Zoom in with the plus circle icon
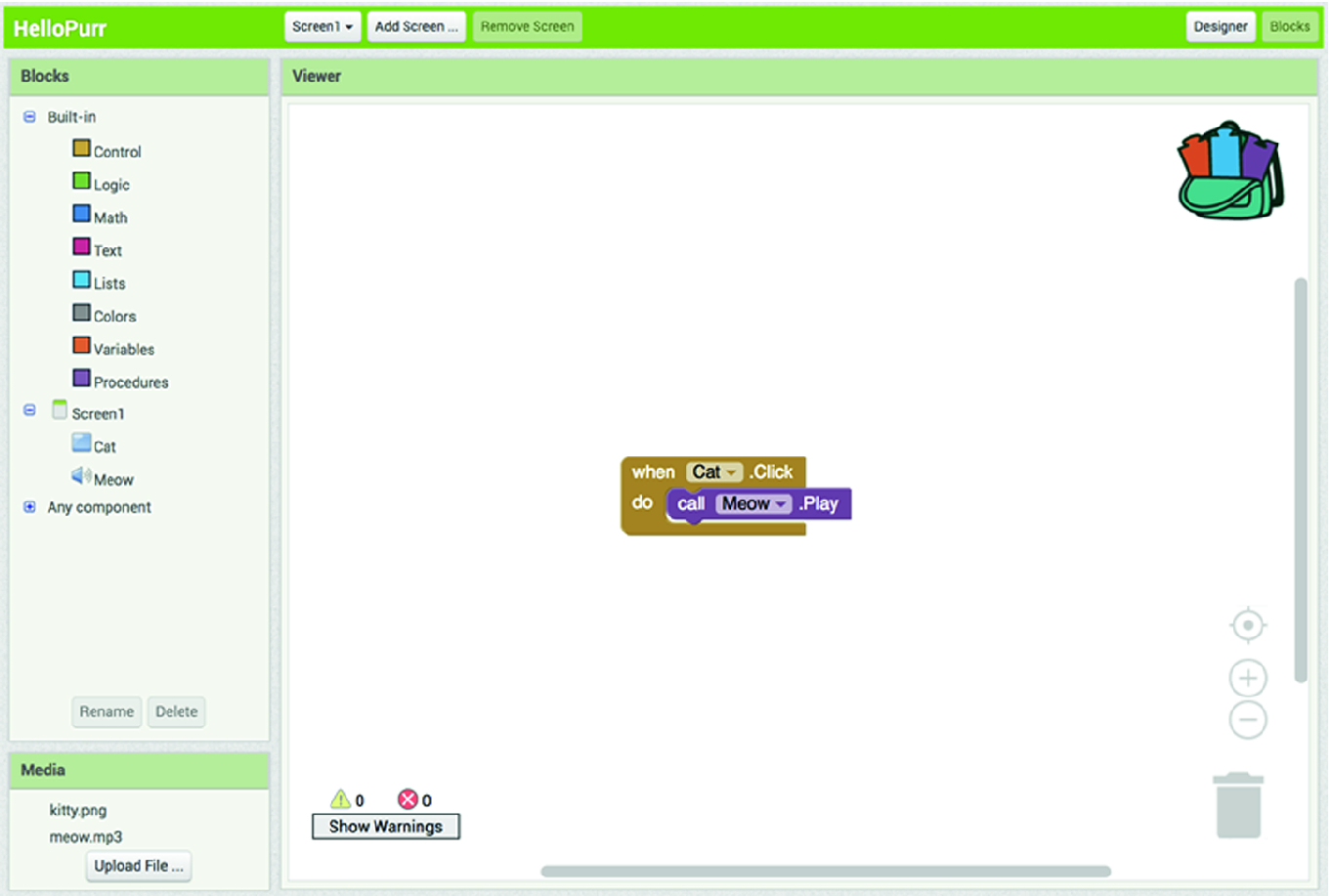Screen dimensions: 1332x896 point(1248,678)
